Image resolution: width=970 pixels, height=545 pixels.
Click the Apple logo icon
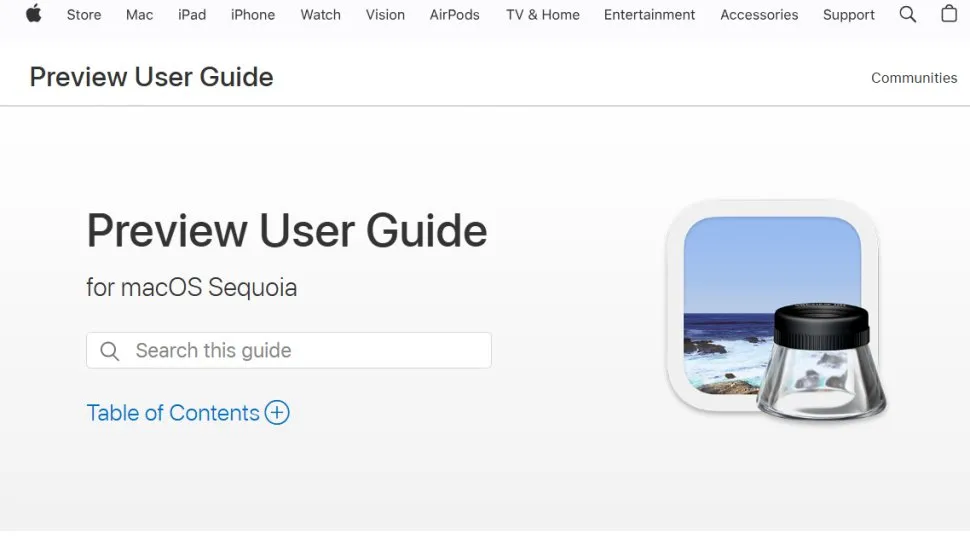pos(34,14)
